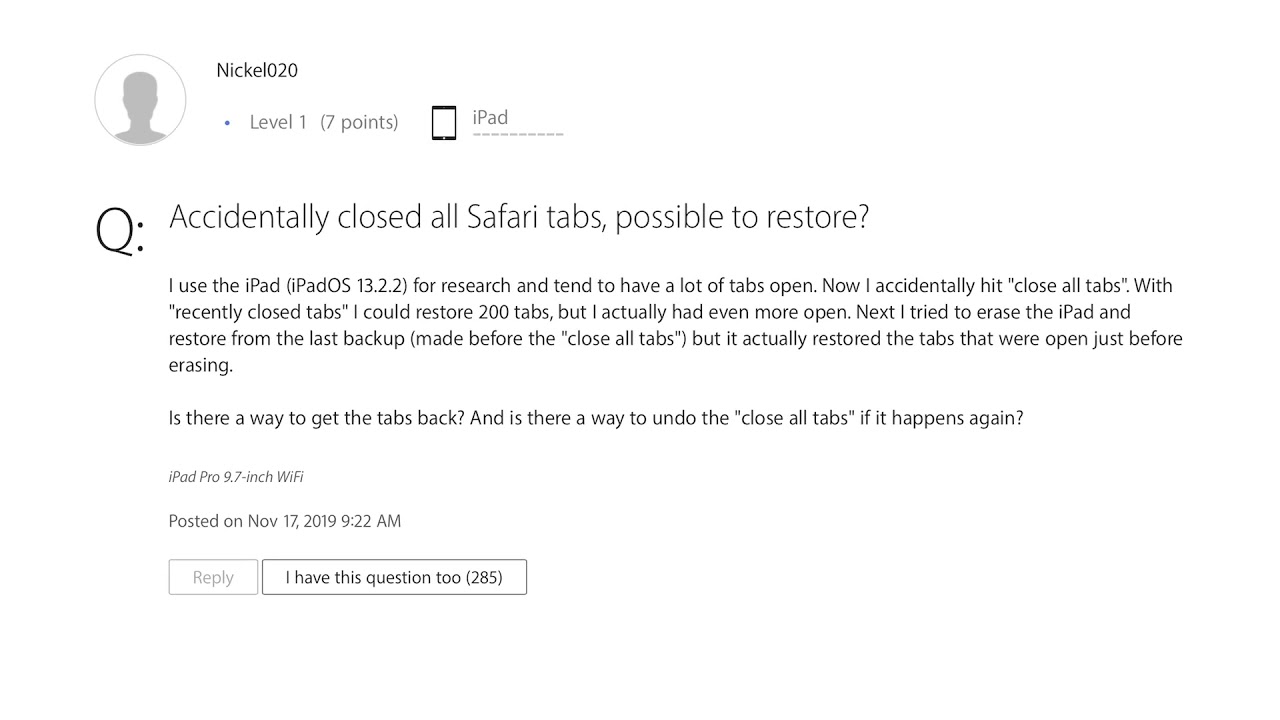Image resolution: width=1280 pixels, height=720 pixels.
Task: Click the Reply button
Action: point(213,577)
